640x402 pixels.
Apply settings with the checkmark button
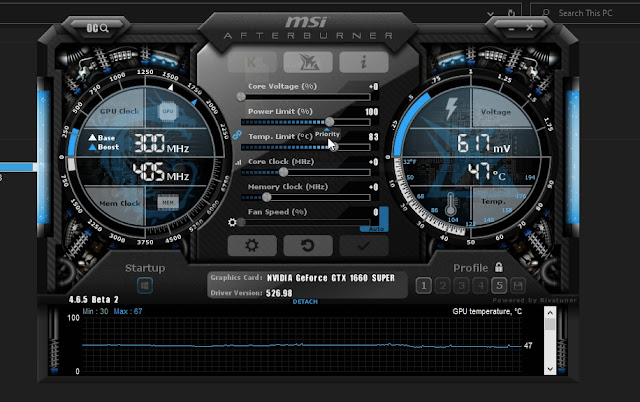364,246
